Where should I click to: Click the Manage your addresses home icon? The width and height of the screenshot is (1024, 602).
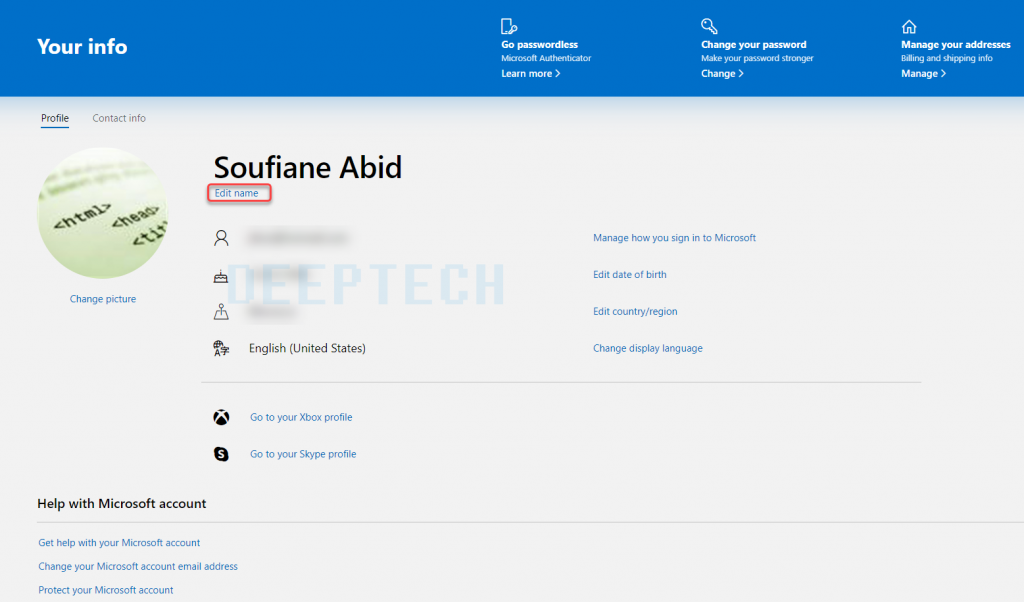coord(909,27)
